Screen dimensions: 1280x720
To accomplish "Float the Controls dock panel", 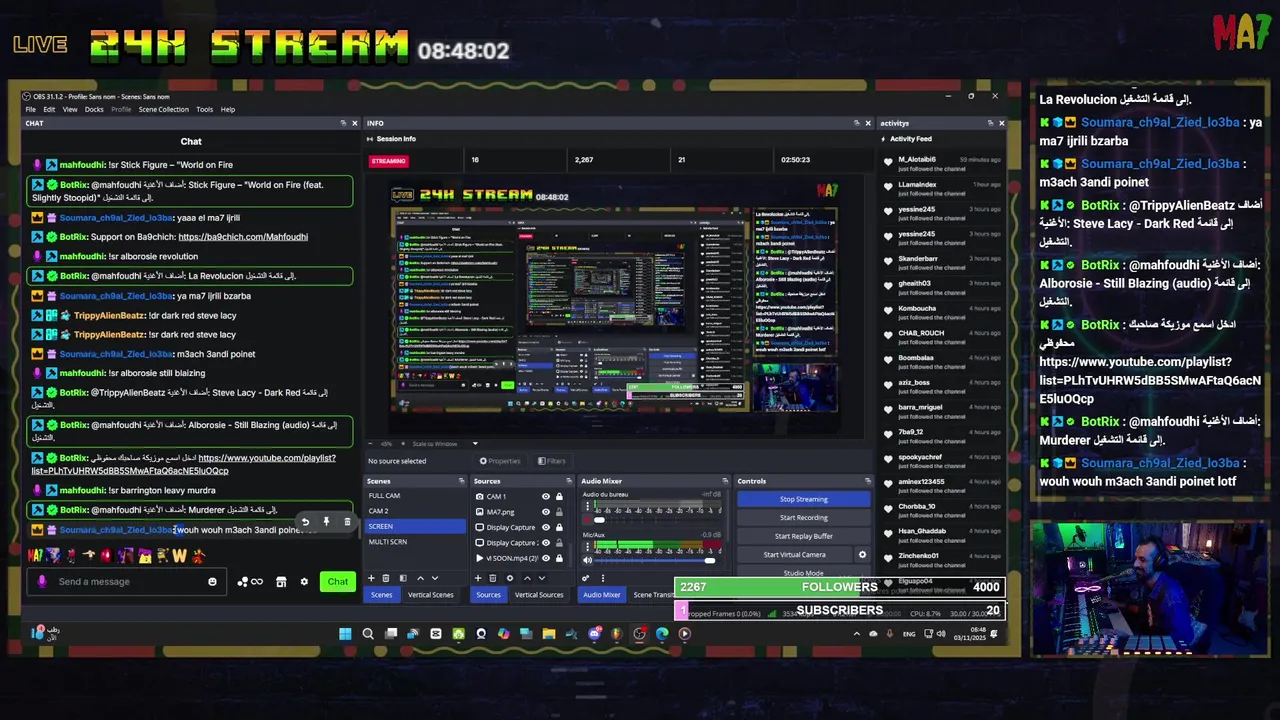I will click(867, 481).
